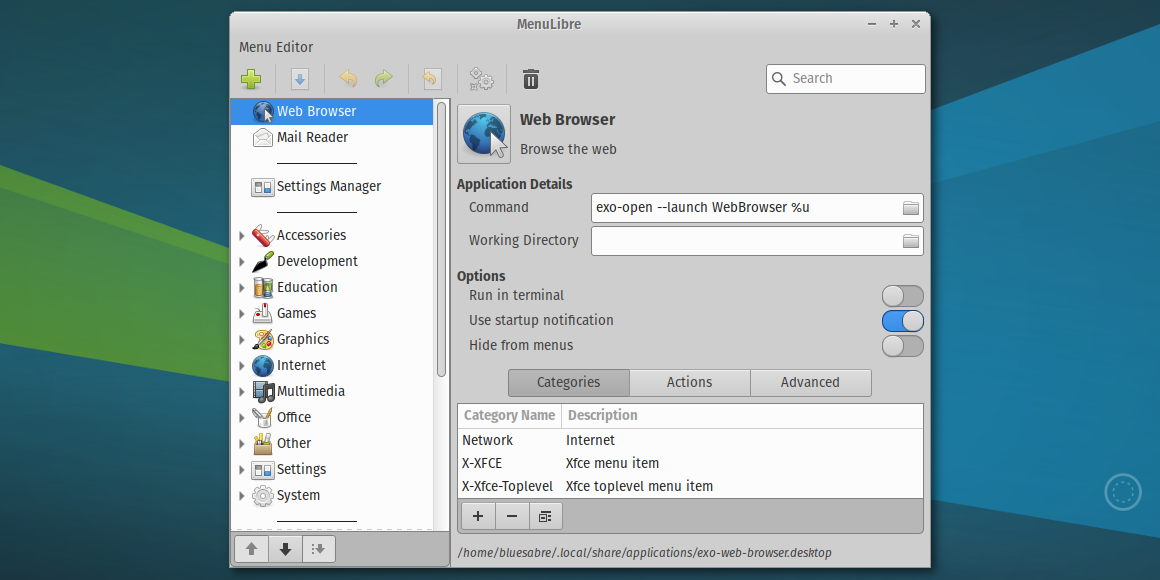Enable Hide from menus
1160x580 pixels.
click(902, 345)
